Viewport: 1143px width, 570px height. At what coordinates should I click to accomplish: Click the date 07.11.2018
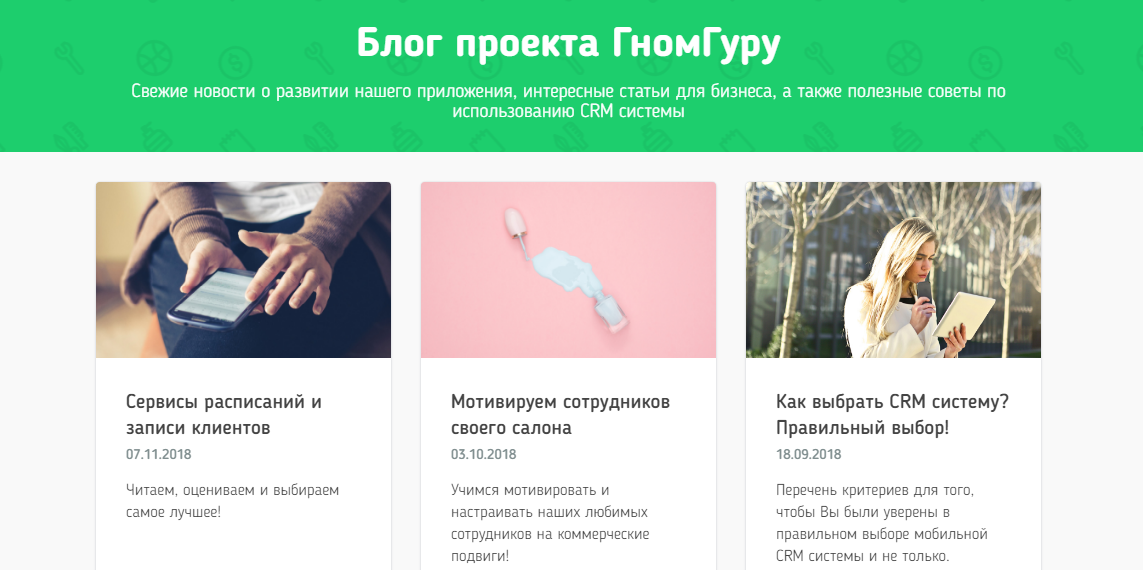tap(158, 454)
